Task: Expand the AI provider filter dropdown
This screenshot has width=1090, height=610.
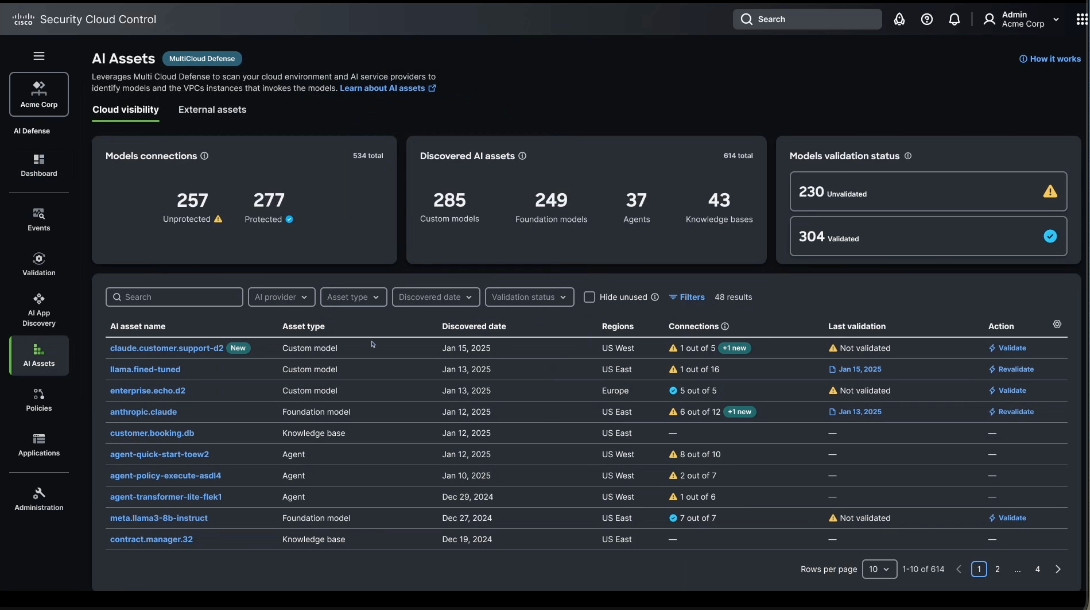Action: pos(281,297)
